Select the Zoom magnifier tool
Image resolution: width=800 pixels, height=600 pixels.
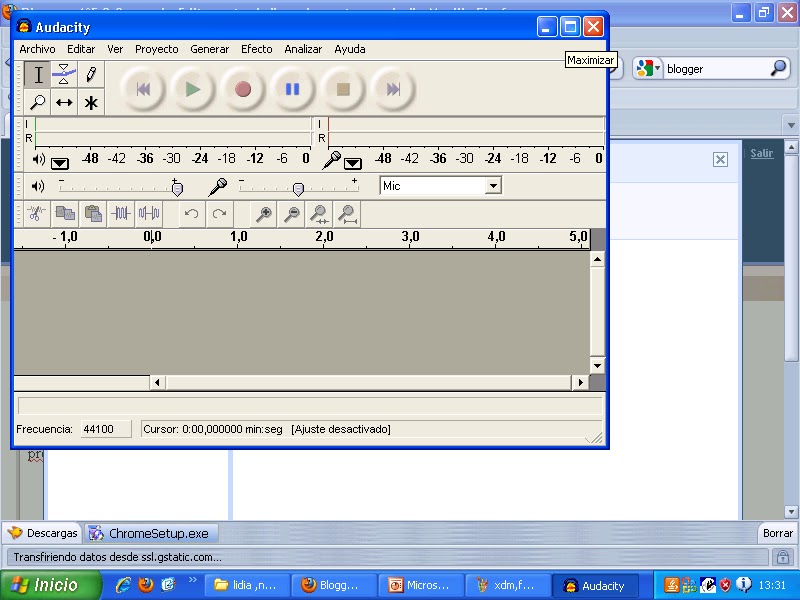pyautogui.click(x=38, y=102)
